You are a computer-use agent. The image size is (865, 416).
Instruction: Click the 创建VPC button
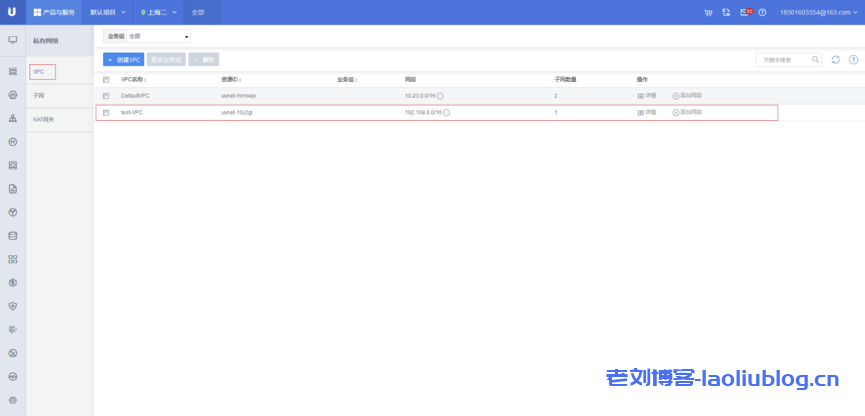(123, 60)
